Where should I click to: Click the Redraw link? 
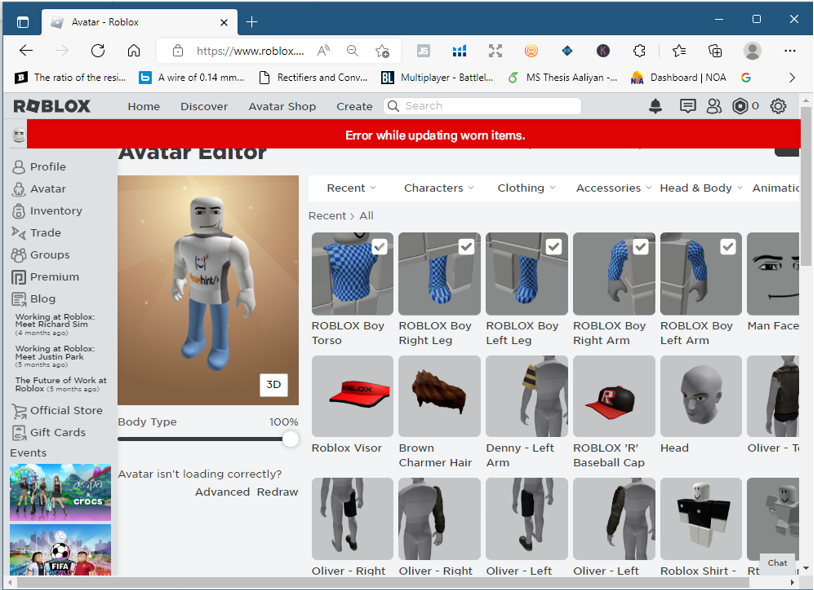(x=277, y=492)
